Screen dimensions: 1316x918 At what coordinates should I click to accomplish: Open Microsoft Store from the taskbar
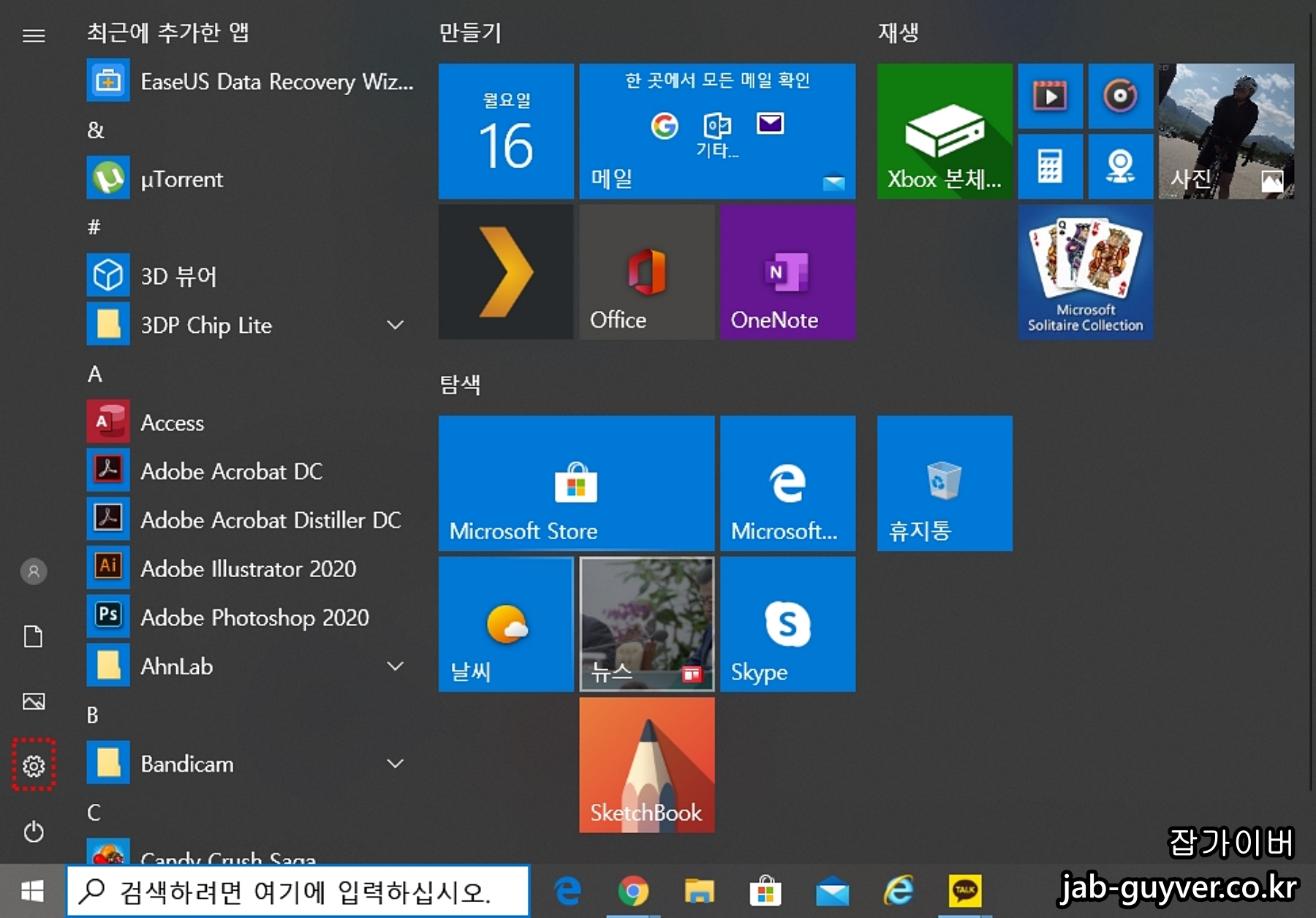click(x=765, y=891)
